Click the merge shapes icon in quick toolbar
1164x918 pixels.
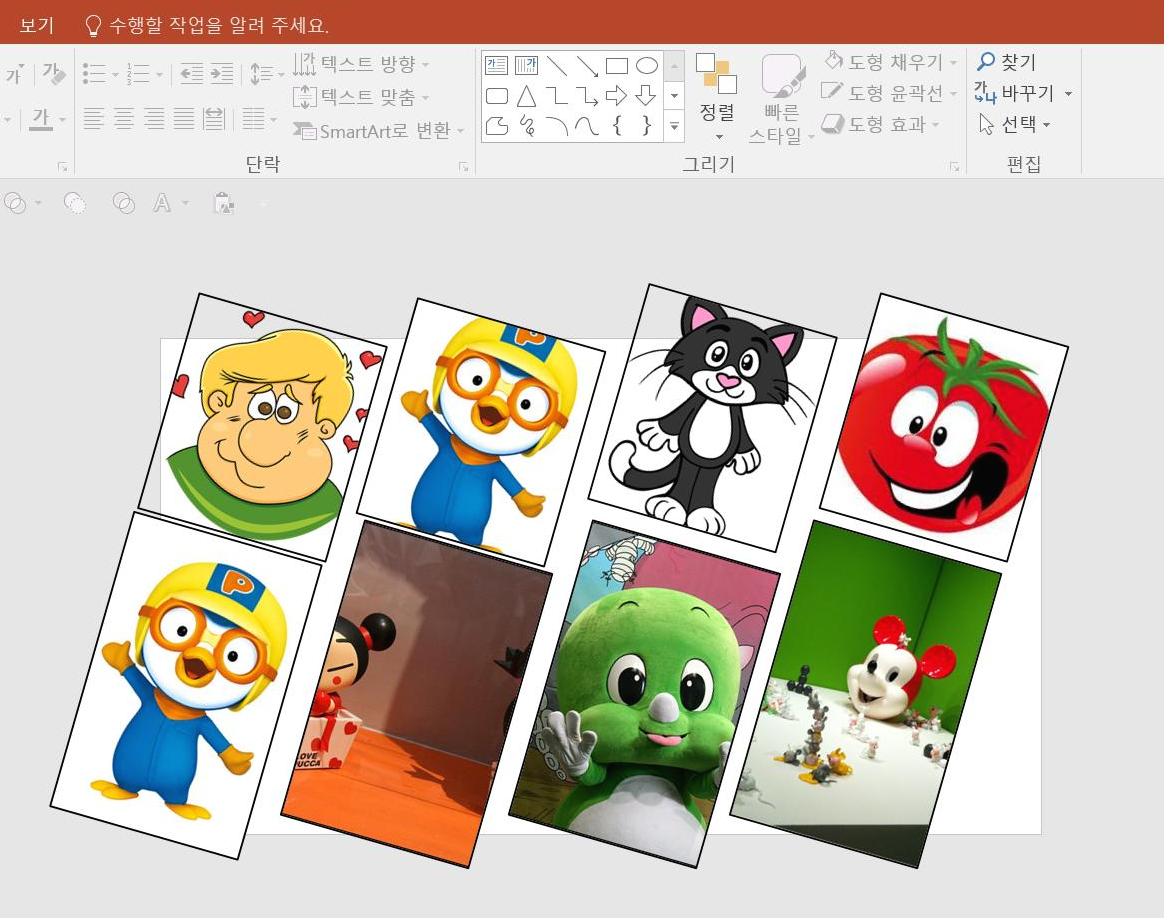(x=16, y=203)
